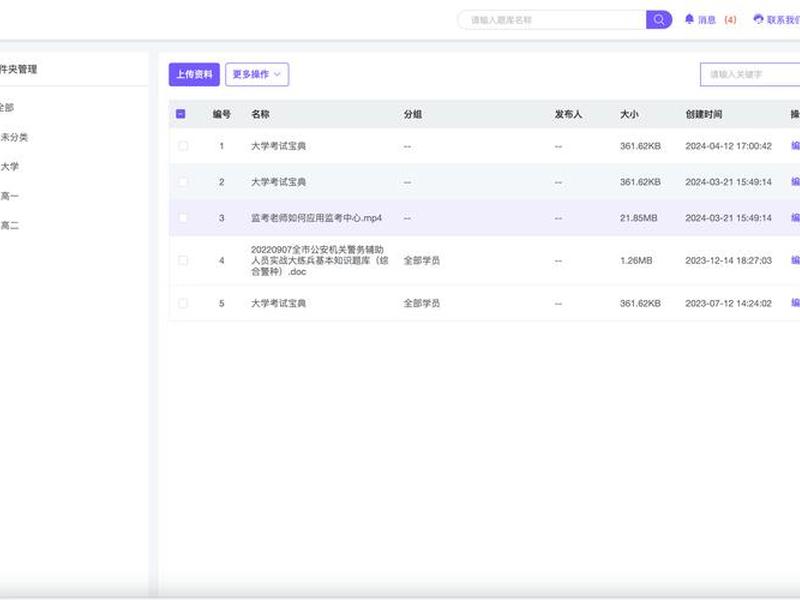Click the edit link in row 2 (15:49:14, 361.62KB)
This screenshot has width=800, height=600.
(x=795, y=182)
